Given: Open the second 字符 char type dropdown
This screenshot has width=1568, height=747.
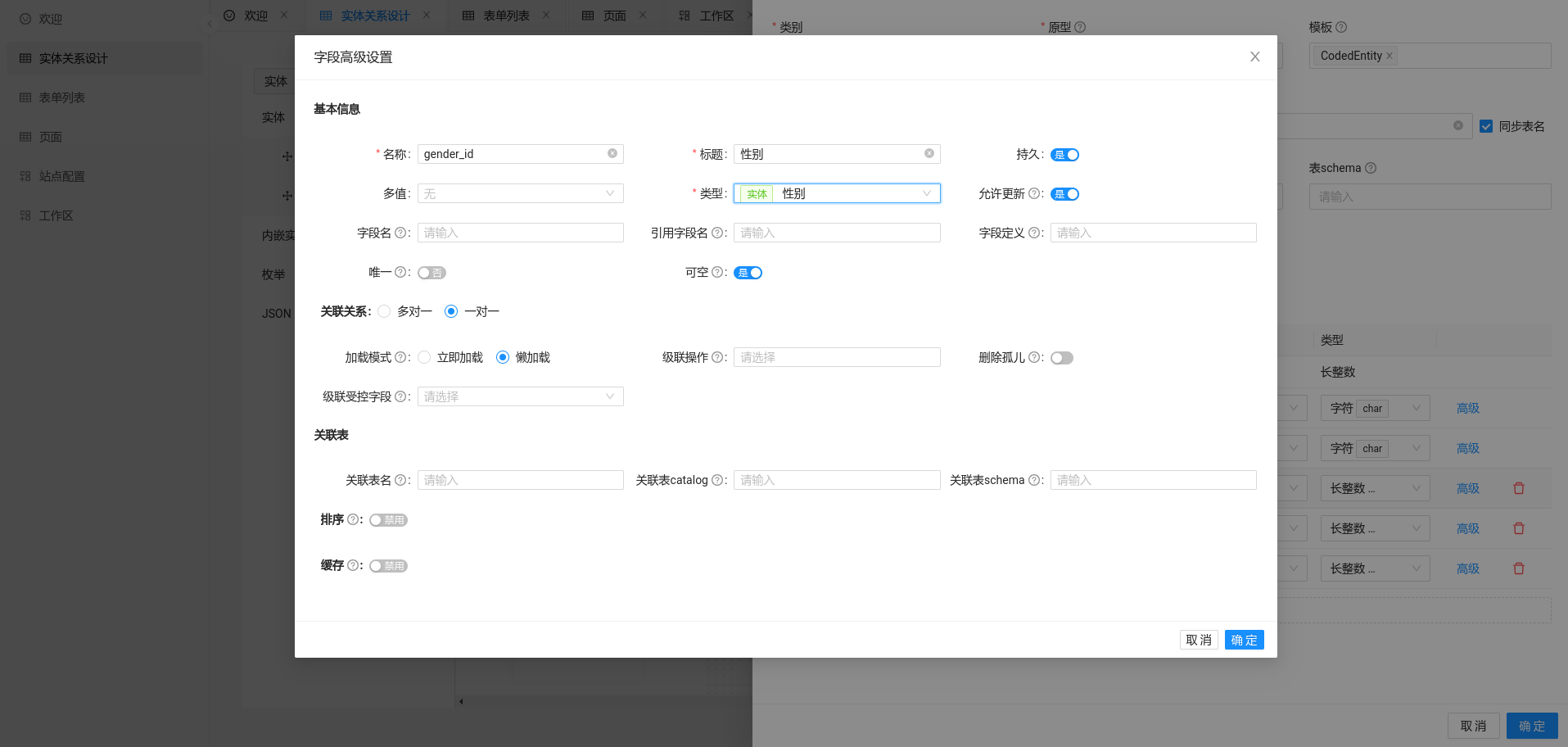Looking at the screenshot, I should [1376, 448].
